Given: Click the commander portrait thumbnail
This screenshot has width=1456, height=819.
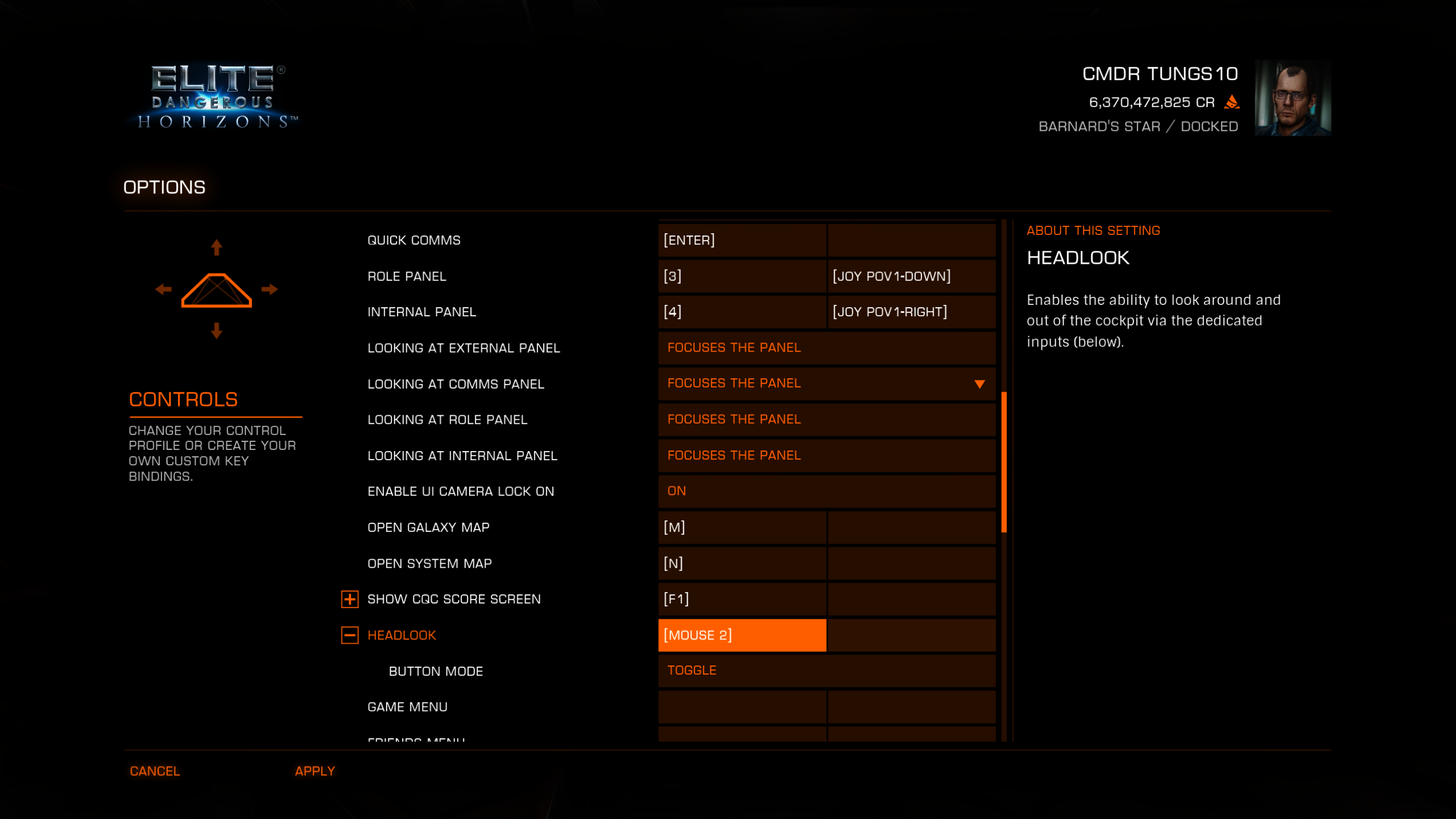Looking at the screenshot, I should tap(1293, 98).
